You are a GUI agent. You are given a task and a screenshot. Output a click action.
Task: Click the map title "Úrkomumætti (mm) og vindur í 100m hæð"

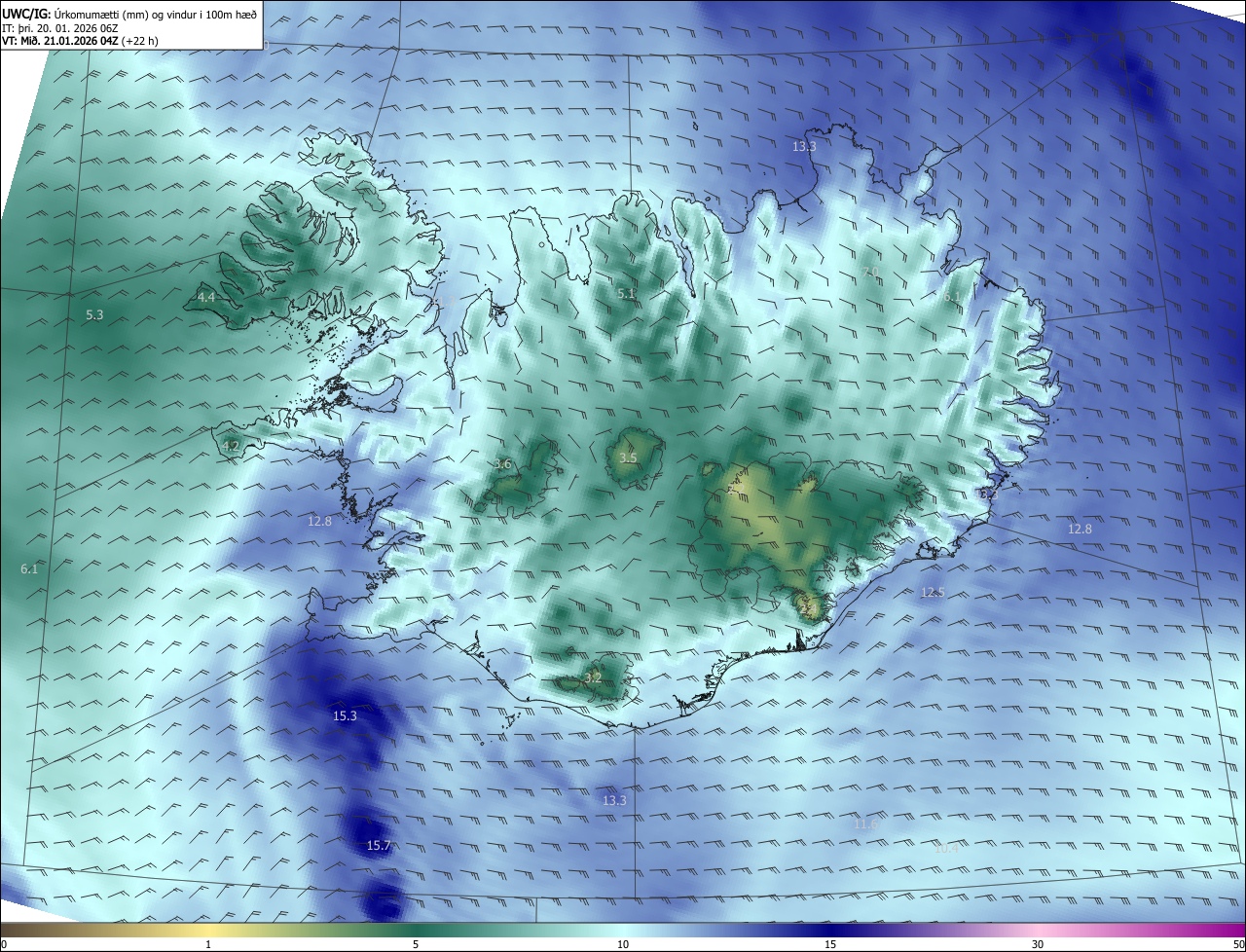point(155,14)
